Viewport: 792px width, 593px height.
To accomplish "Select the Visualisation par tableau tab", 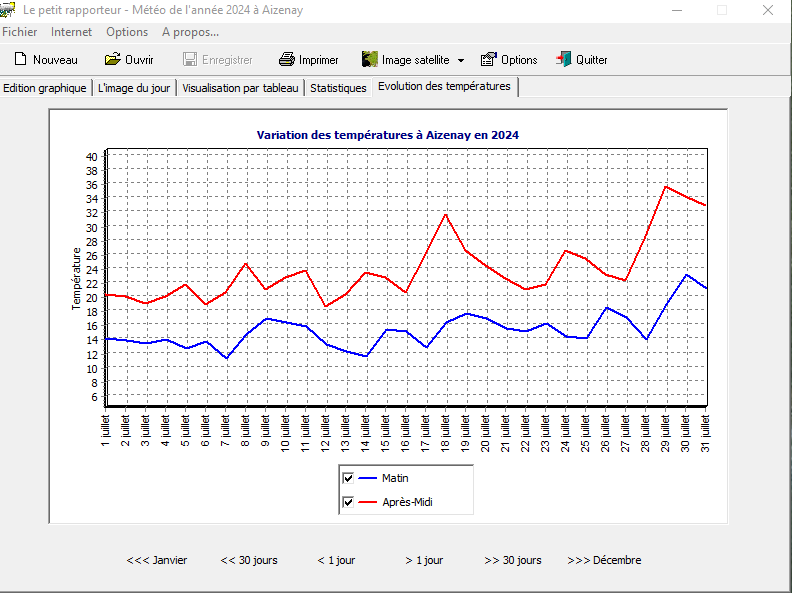I will 240,88.
